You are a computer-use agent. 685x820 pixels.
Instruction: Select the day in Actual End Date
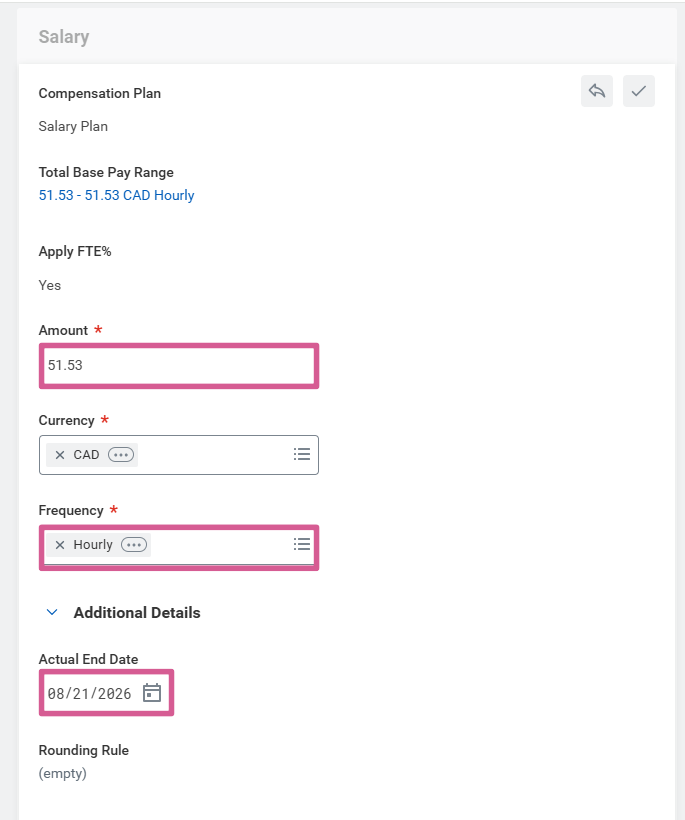(81, 693)
